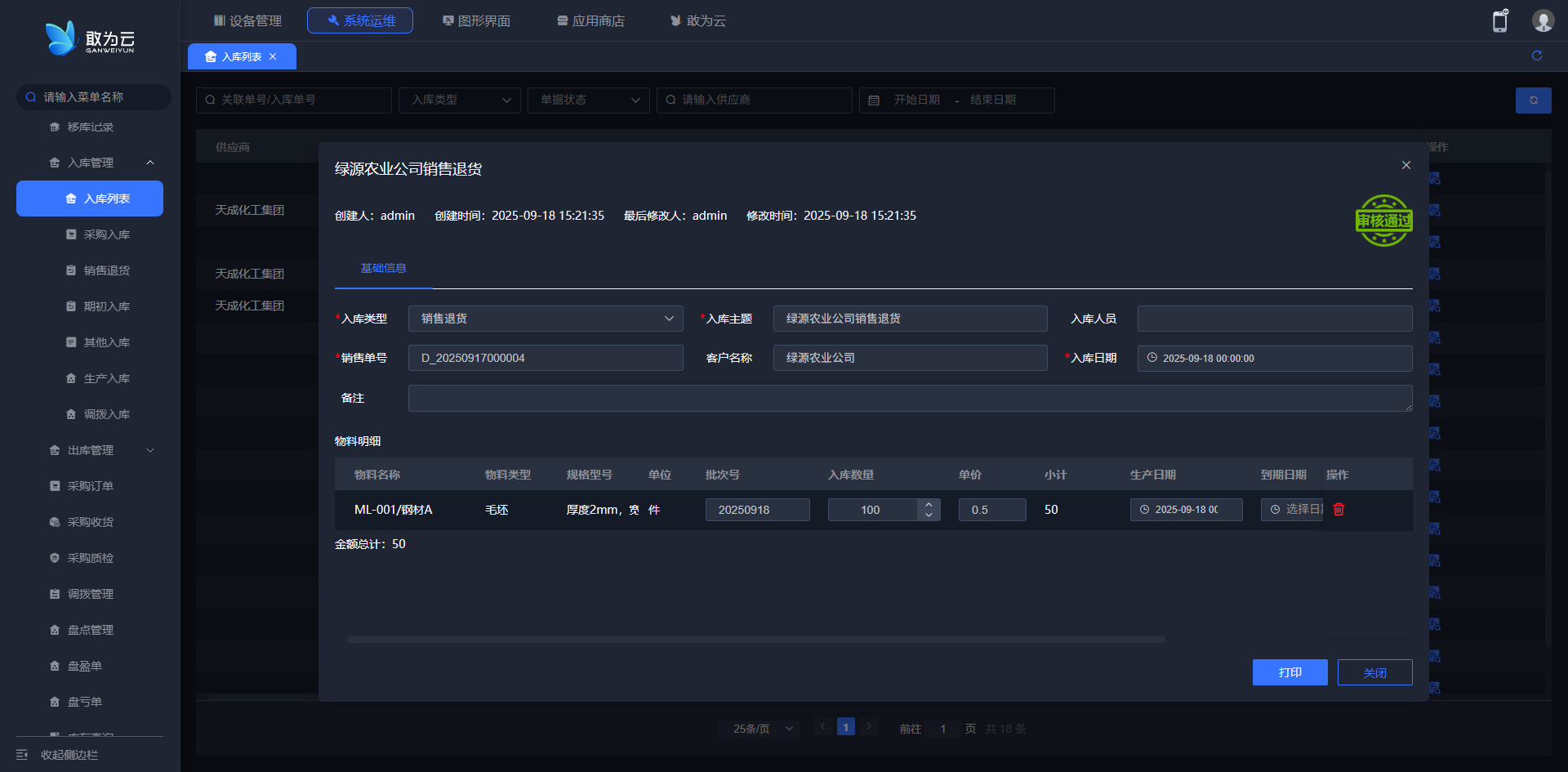Open the 入库日期 date picker
The image size is (1568, 772).
1275,358
